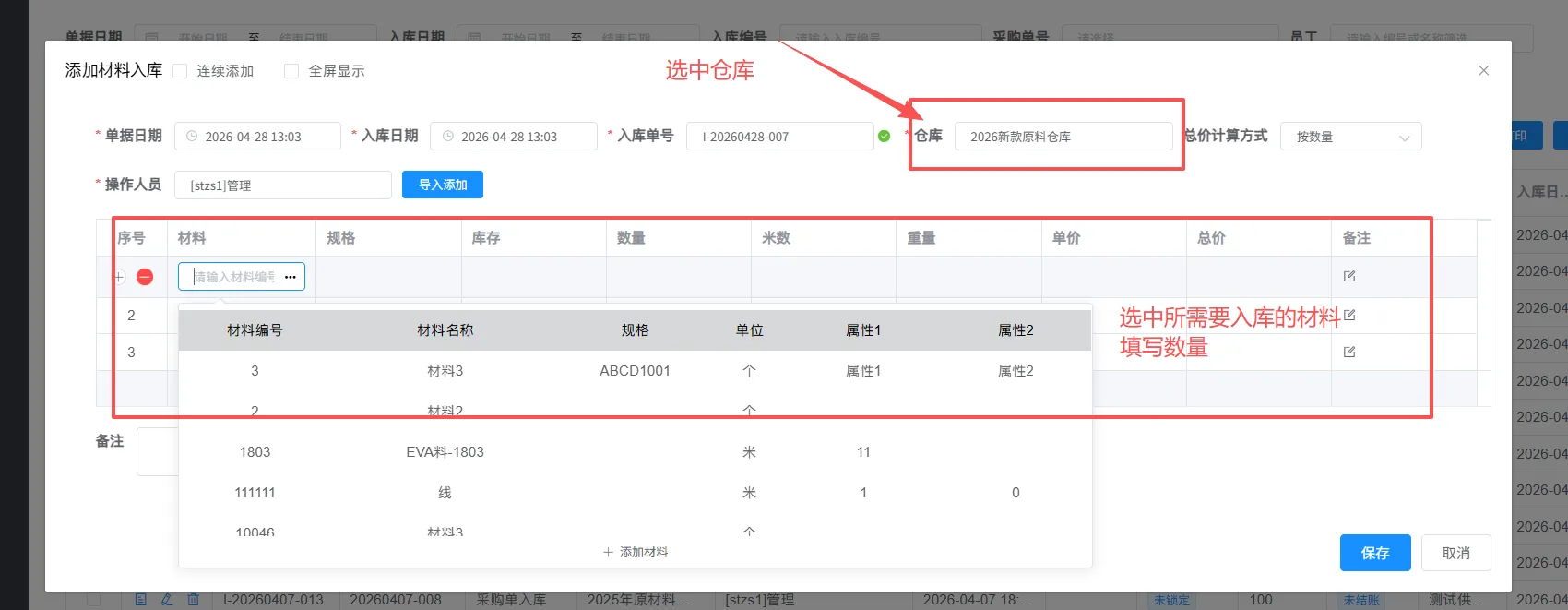The width and height of the screenshot is (1568, 610).
Task: Click the blue 导入添加 button
Action: pos(443,185)
